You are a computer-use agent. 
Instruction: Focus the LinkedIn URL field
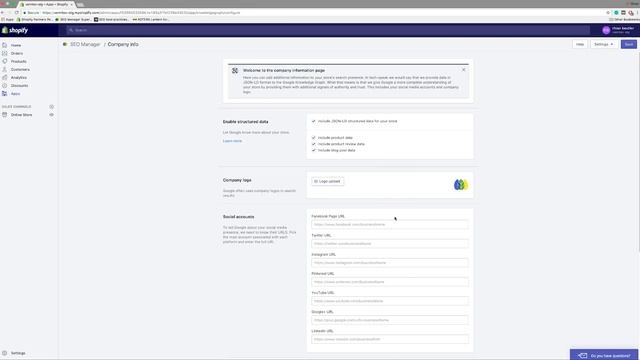[390, 339]
